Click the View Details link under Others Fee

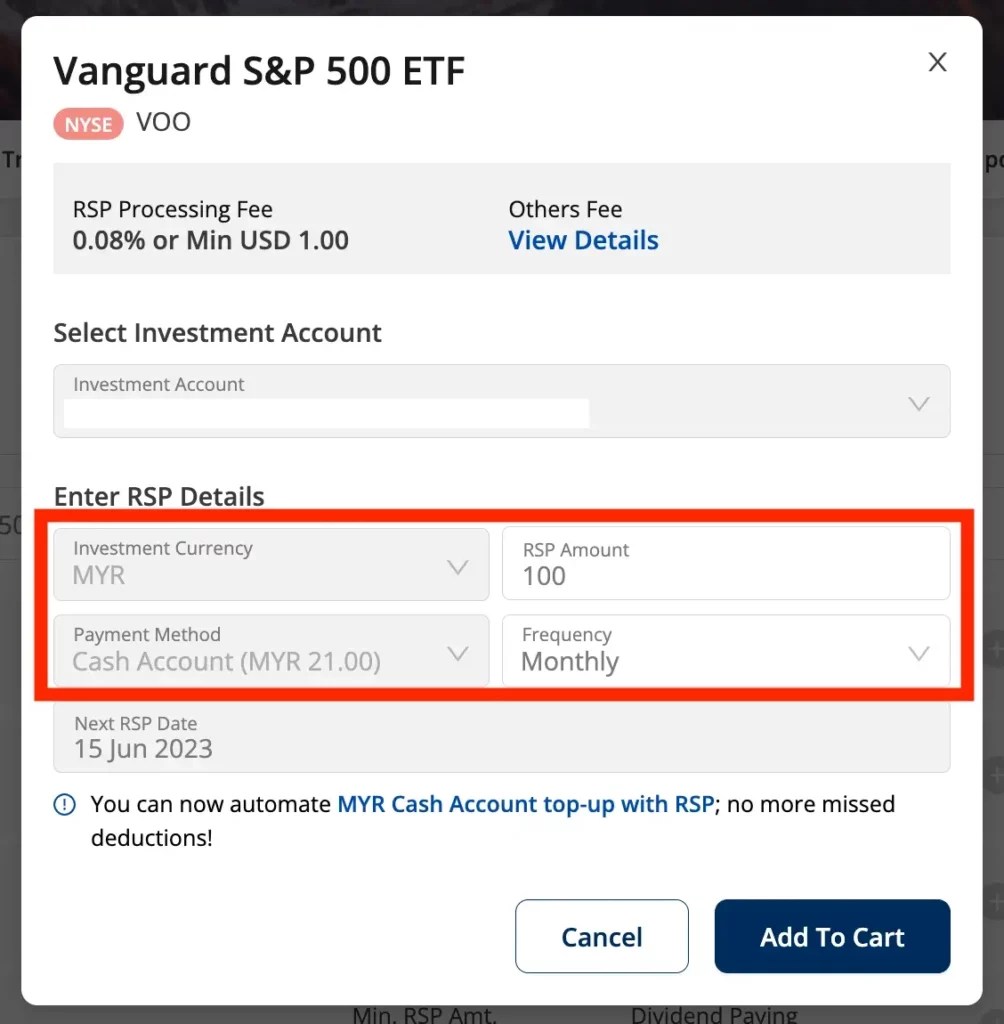pos(583,240)
